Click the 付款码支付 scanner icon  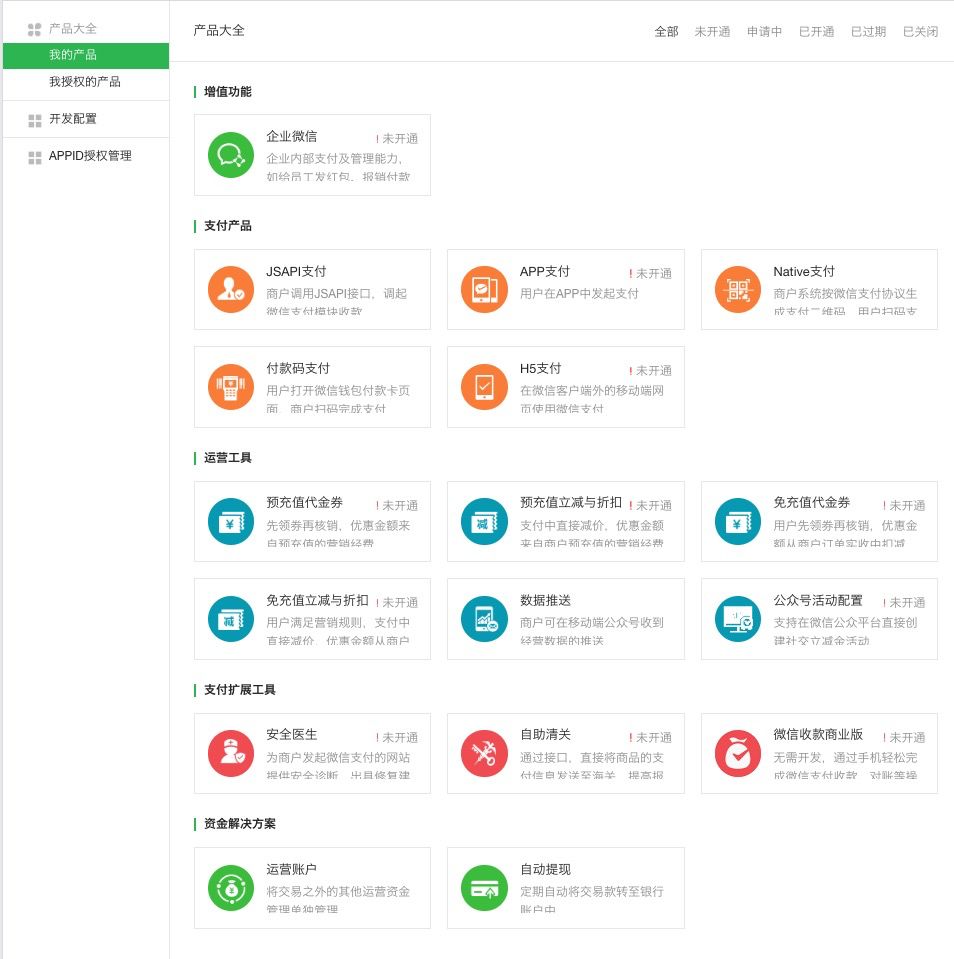[231, 387]
